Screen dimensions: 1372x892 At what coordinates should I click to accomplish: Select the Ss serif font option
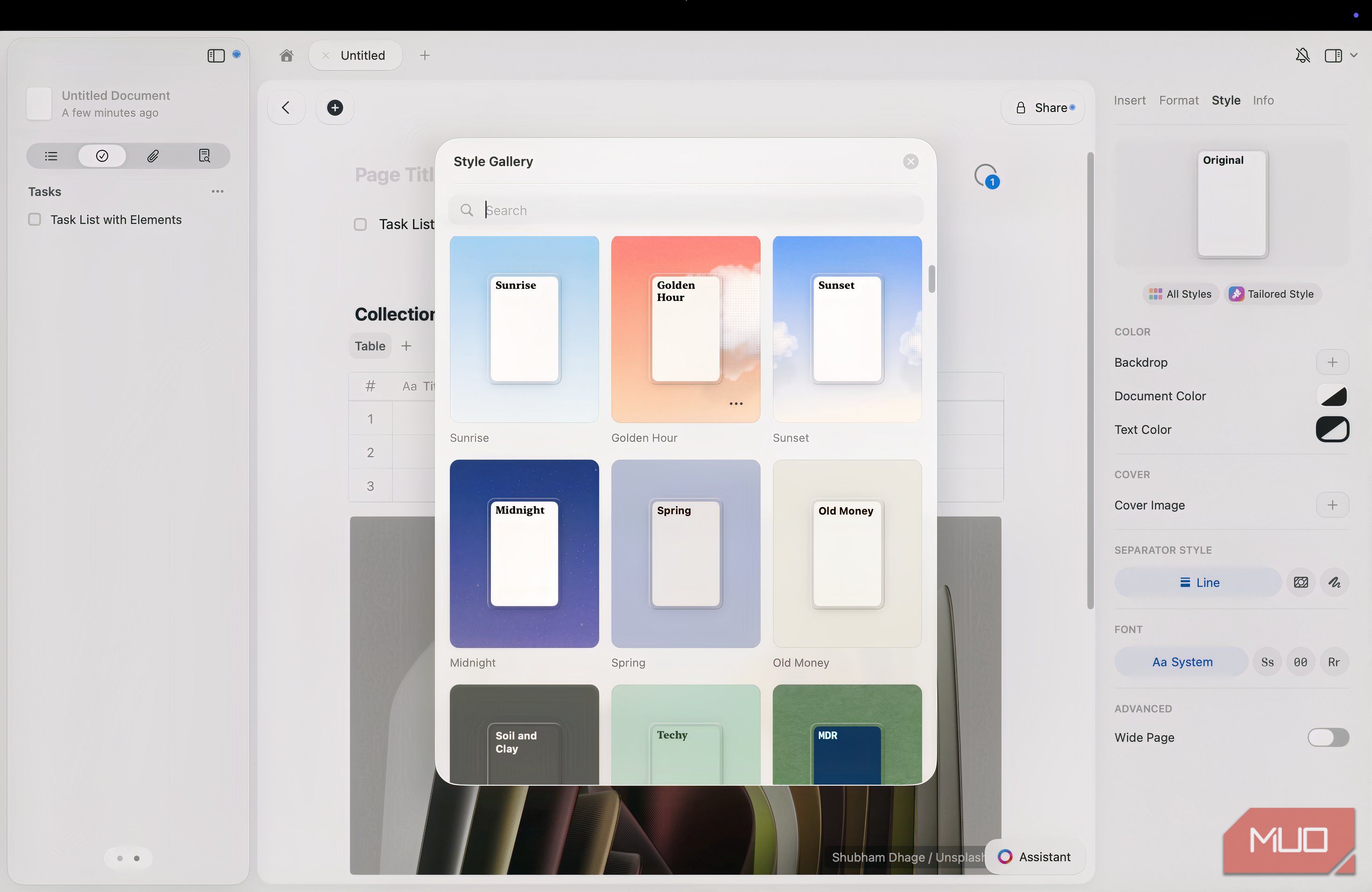click(x=1267, y=662)
